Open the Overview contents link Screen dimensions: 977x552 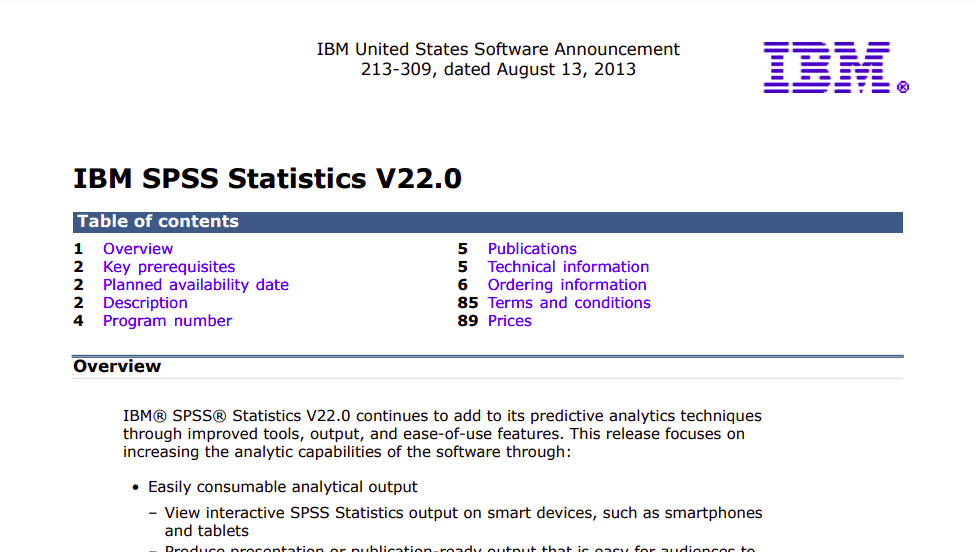point(137,249)
